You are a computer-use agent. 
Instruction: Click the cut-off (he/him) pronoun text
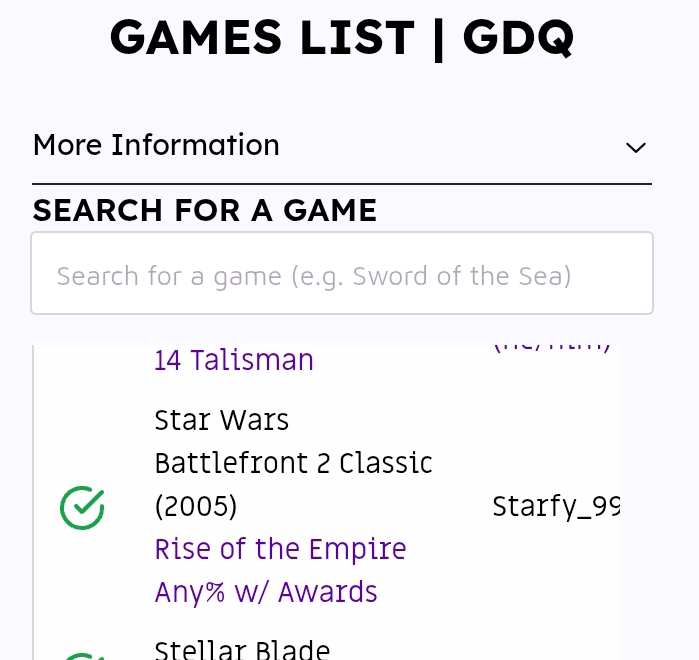coord(551,348)
